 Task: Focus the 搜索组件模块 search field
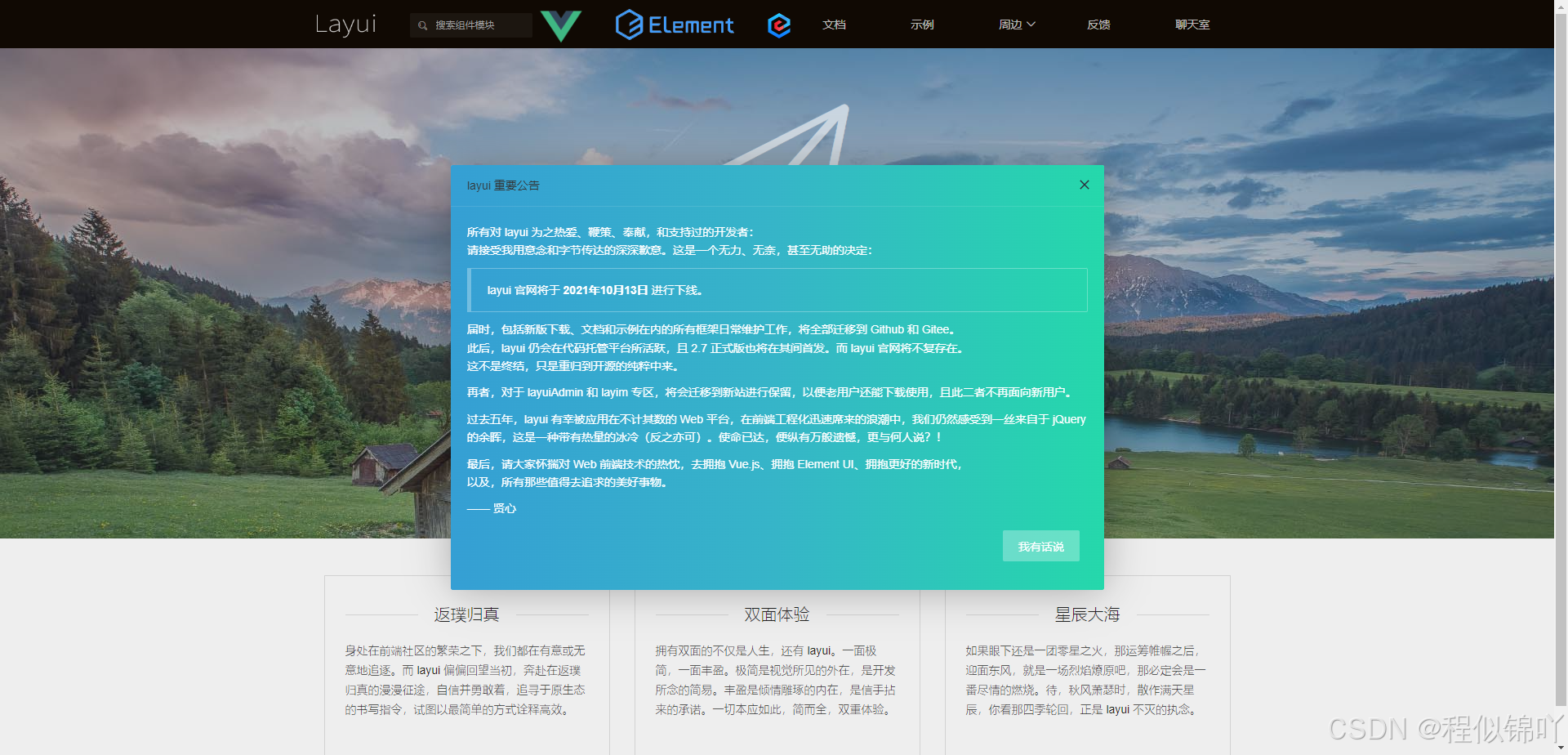coord(471,25)
